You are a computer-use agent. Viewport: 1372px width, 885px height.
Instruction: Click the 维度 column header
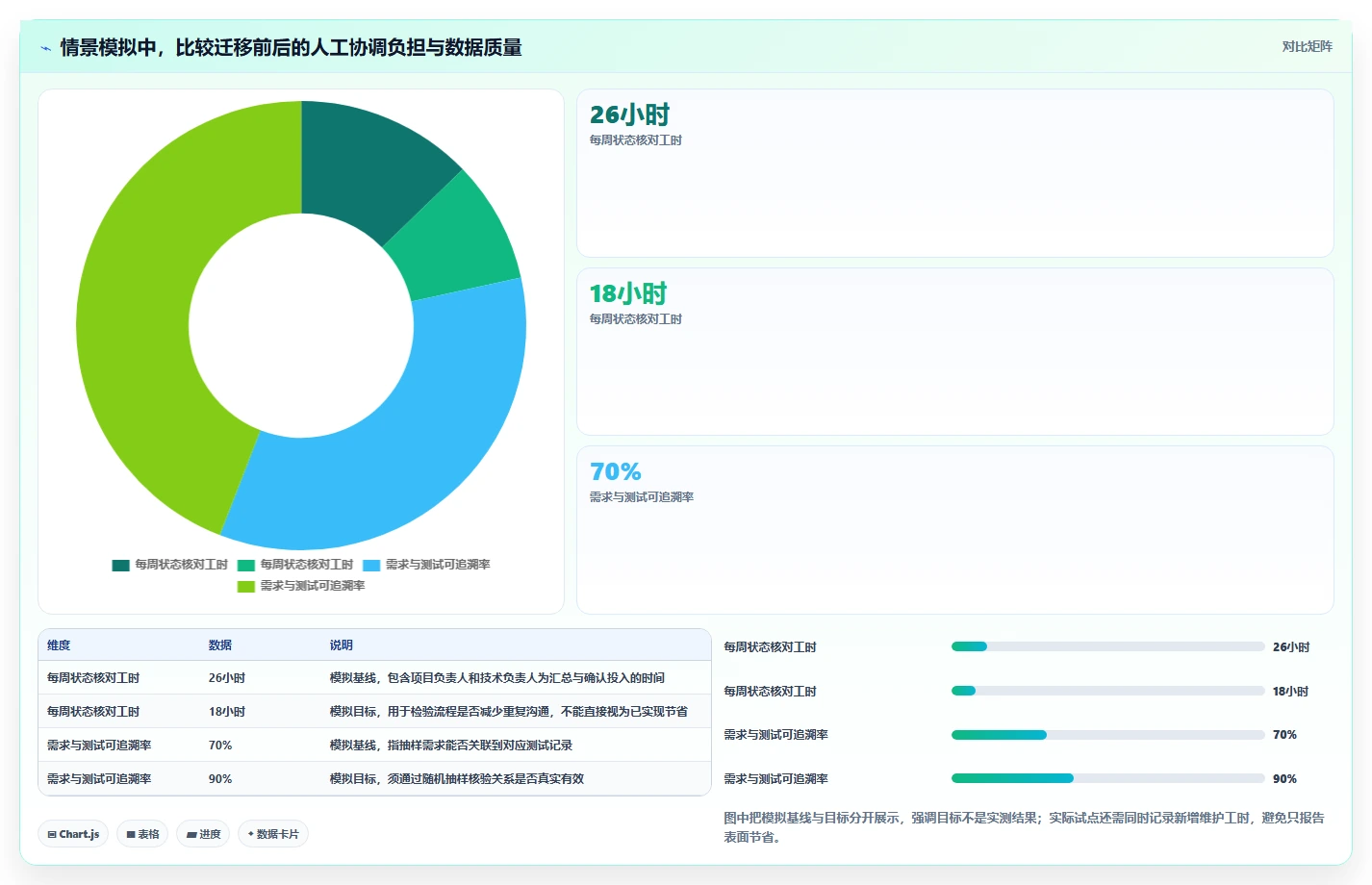(59, 645)
